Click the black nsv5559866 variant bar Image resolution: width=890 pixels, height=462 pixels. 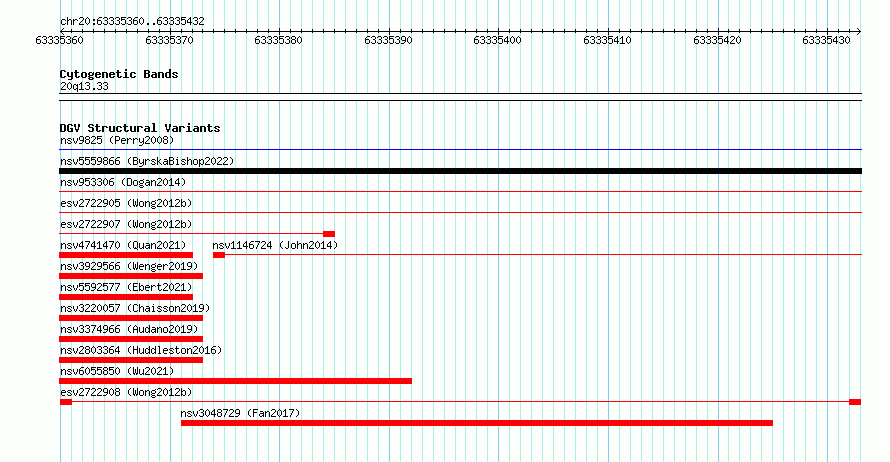(460, 171)
